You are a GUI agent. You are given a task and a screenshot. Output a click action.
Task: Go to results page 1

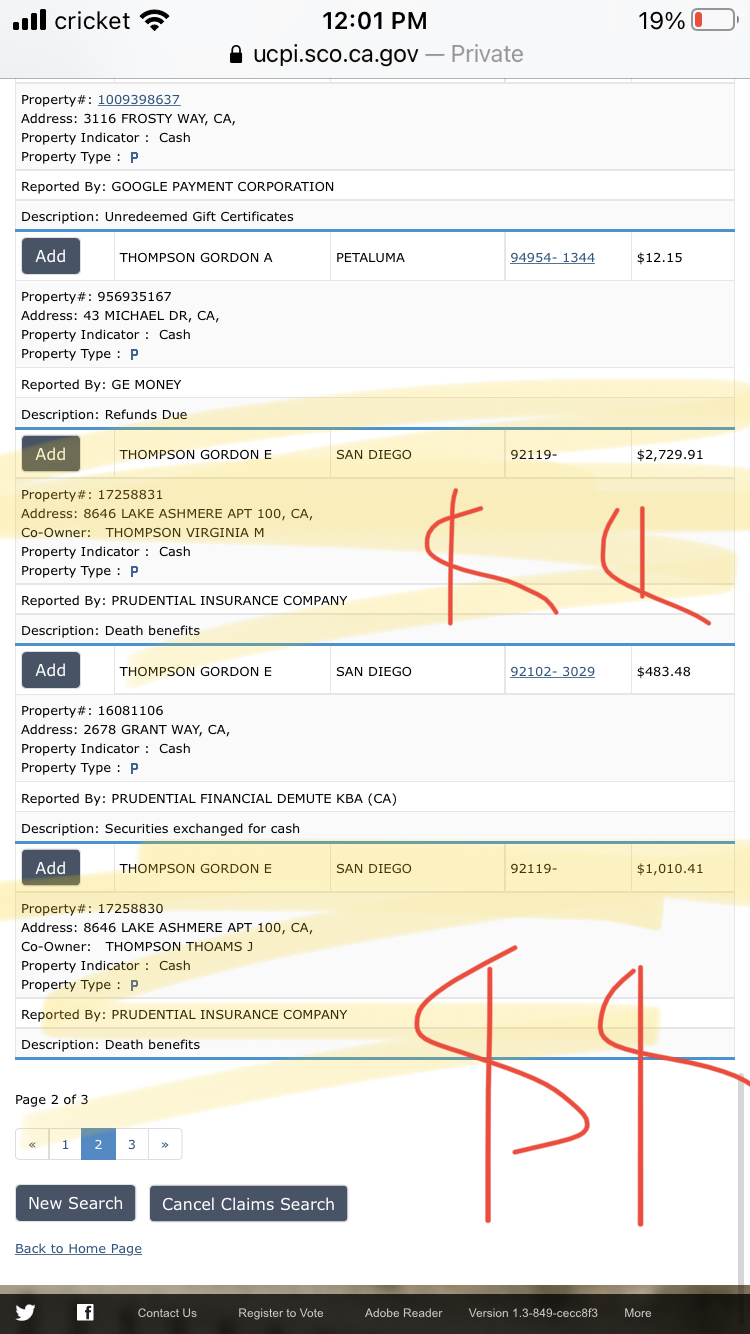[x=65, y=1144]
